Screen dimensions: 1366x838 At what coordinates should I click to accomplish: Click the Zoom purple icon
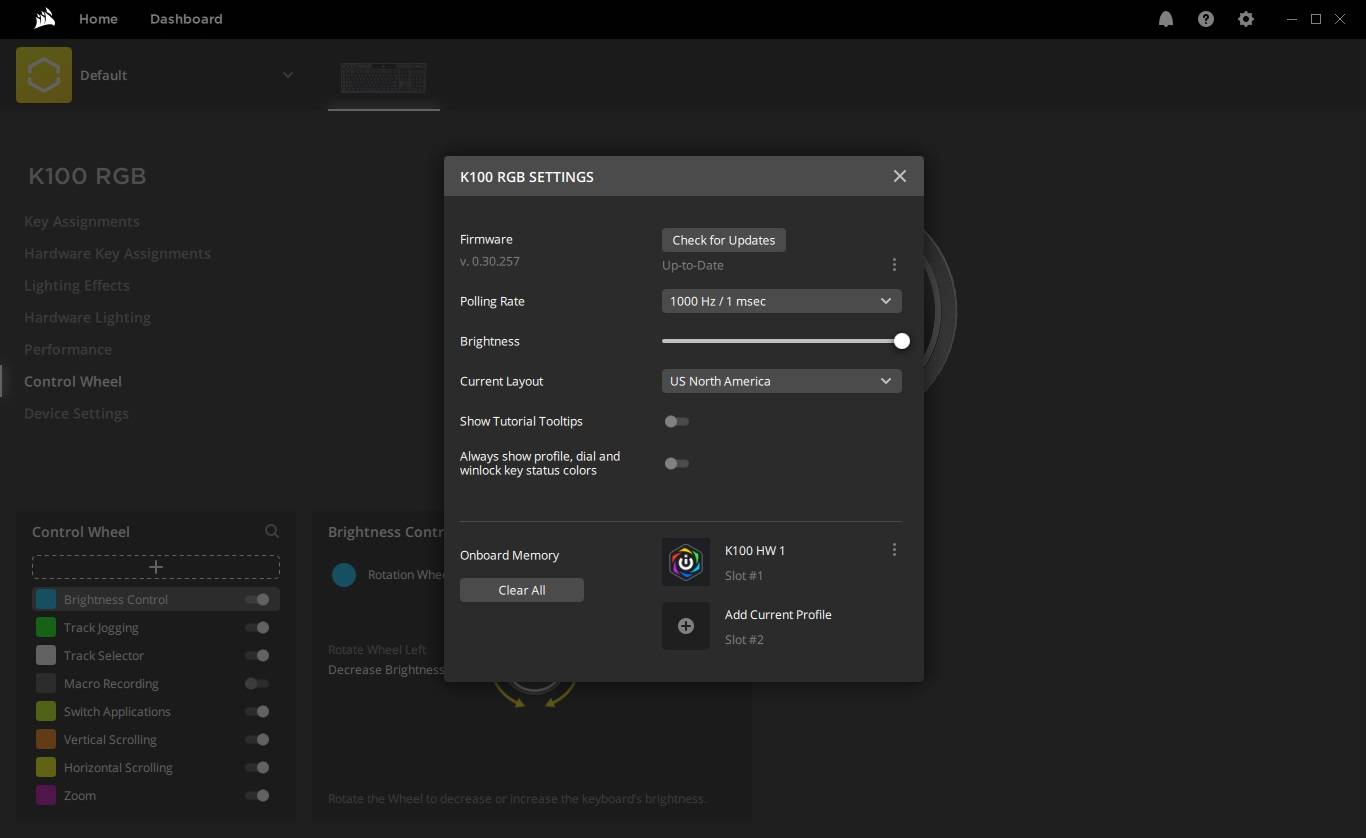tap(46, 796)
